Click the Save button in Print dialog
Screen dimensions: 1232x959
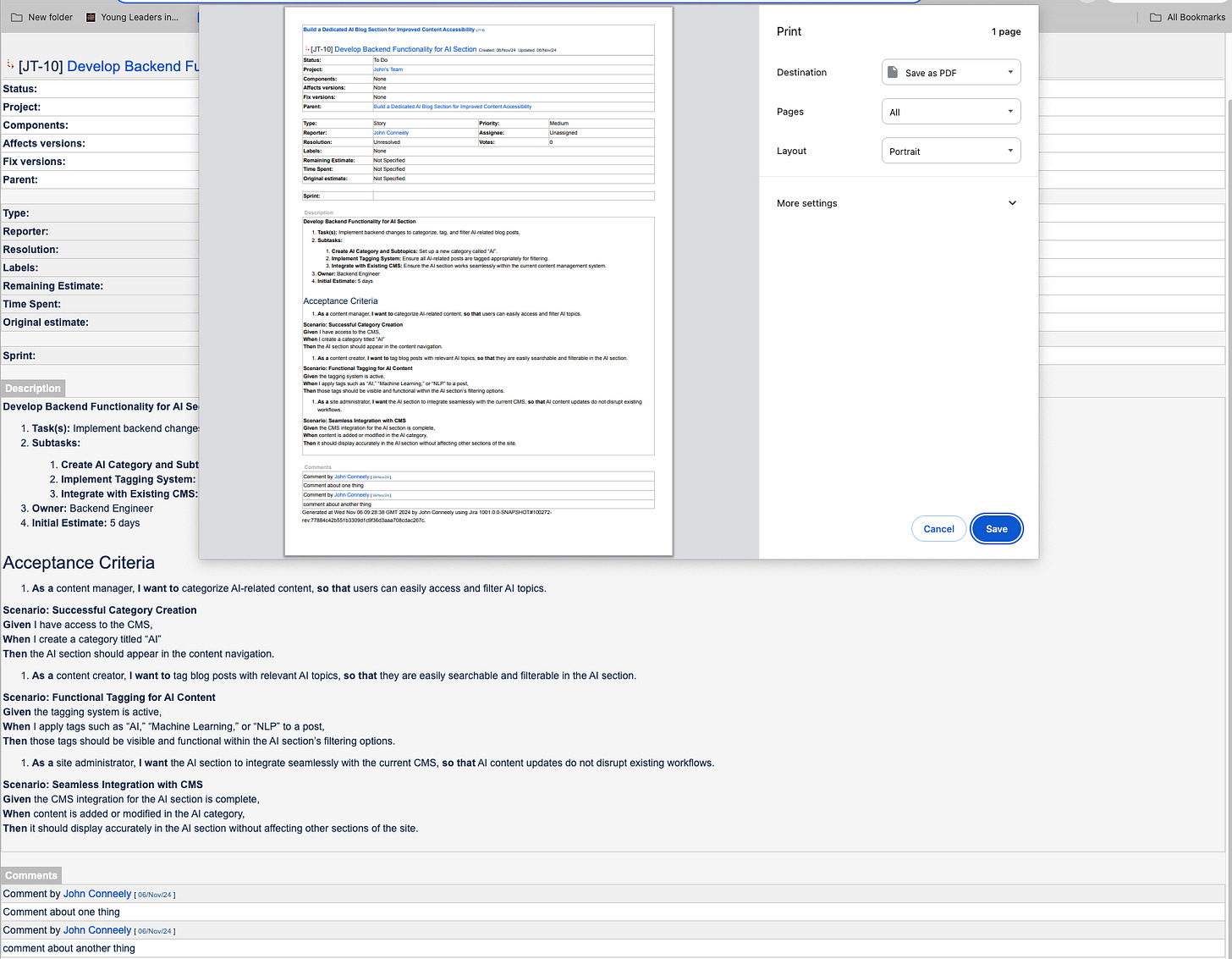point(997,529)
